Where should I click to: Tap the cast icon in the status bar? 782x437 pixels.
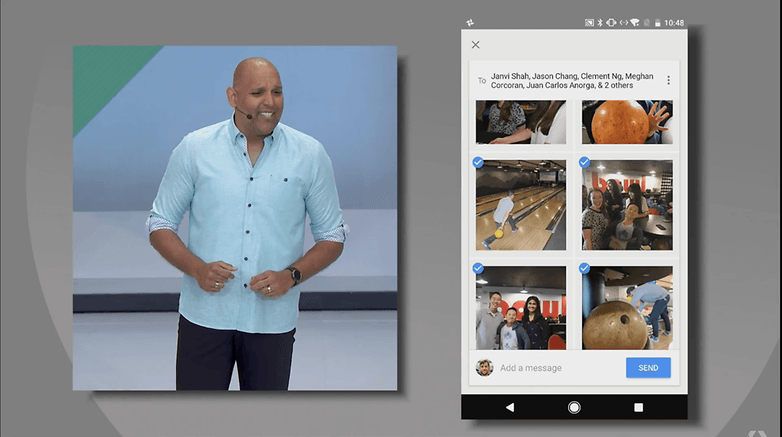589,22
